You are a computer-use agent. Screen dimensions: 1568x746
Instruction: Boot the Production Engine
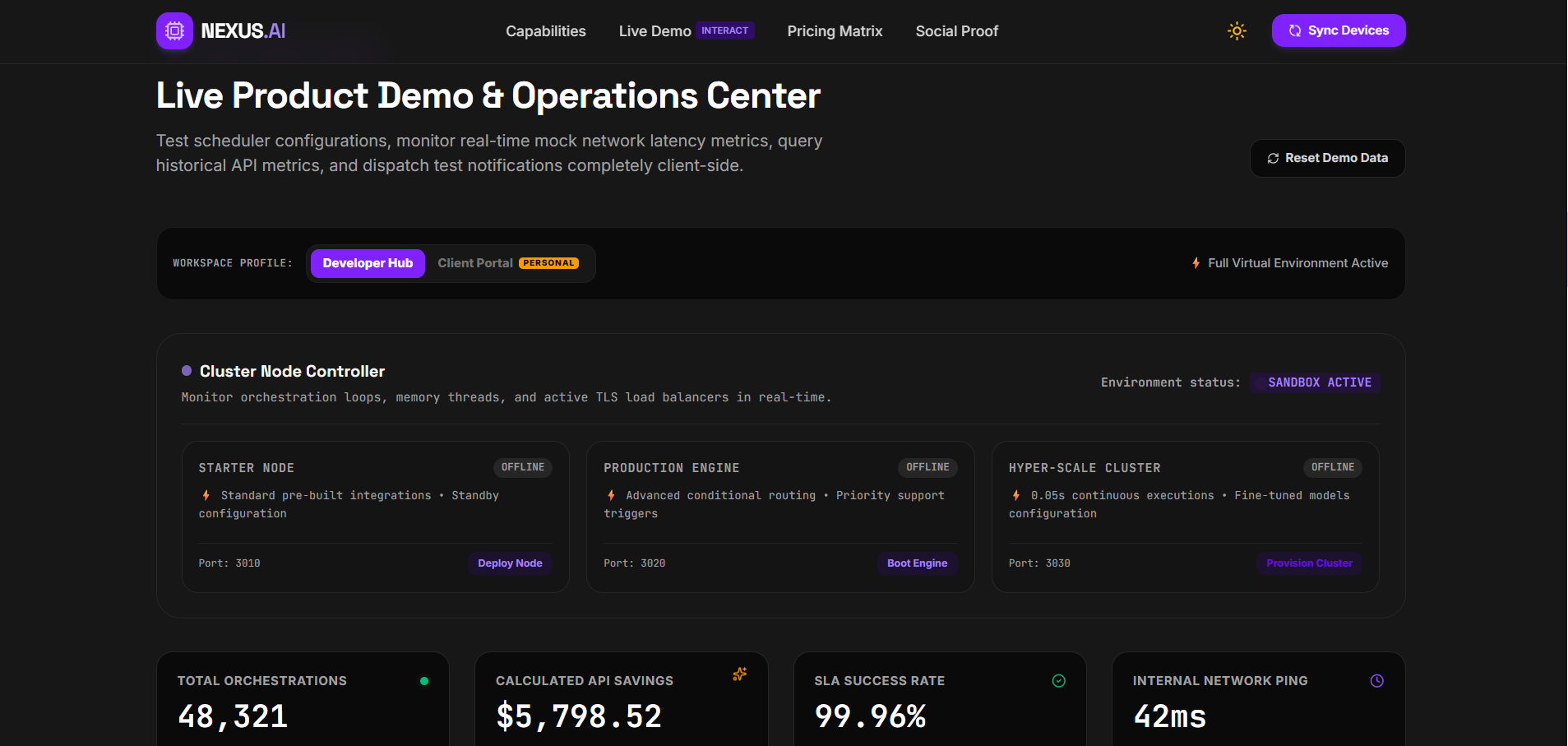[x=917, y=563]
